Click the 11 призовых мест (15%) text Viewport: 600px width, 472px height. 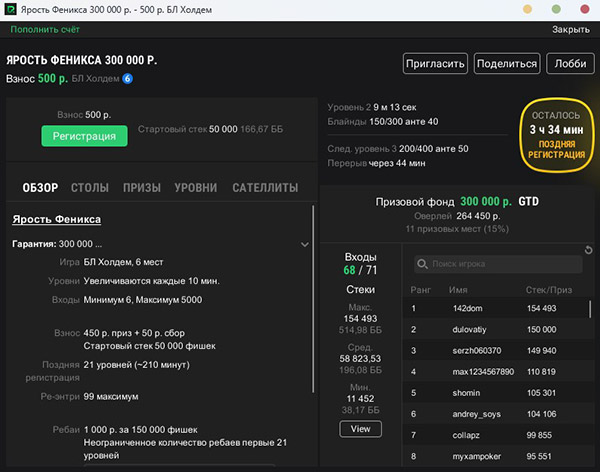point(457,229)
